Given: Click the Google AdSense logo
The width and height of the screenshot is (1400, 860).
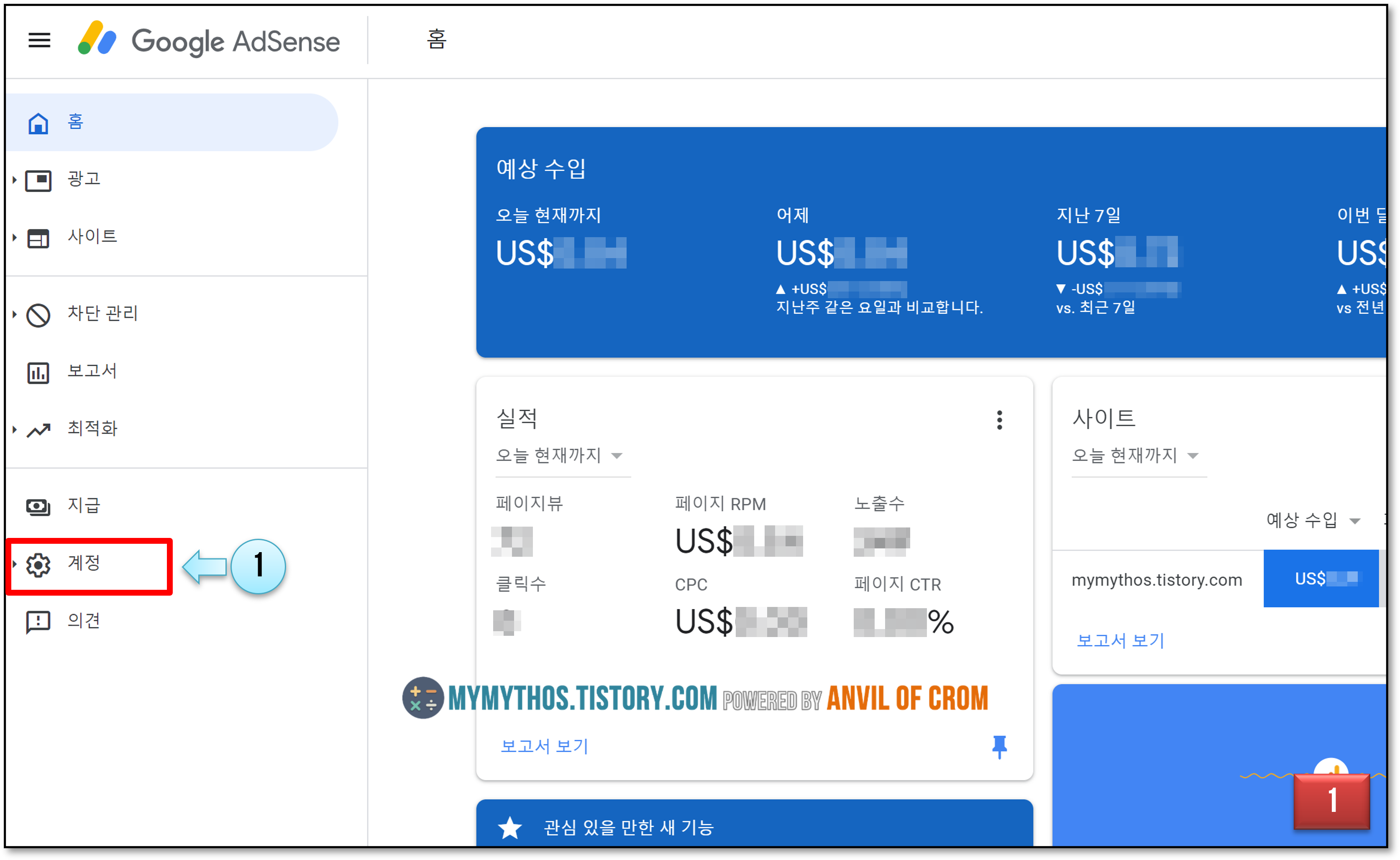Looking at the screenshot, I should pos(208,41).
